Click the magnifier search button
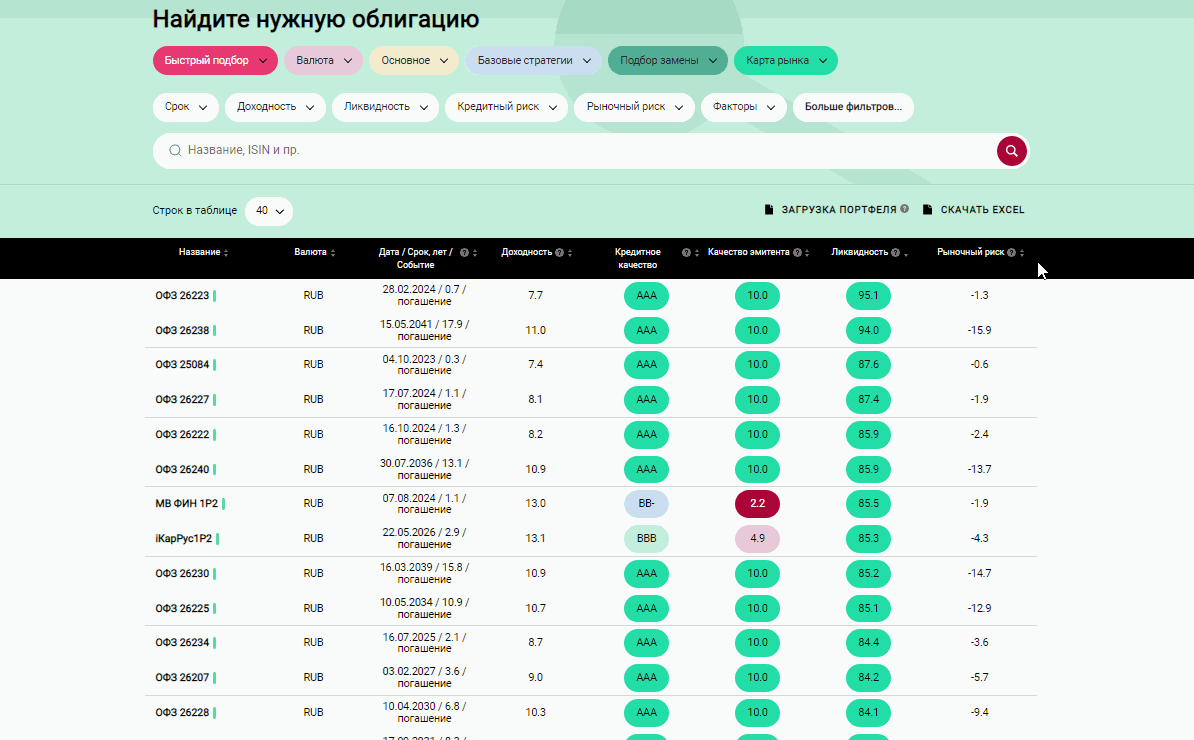This screenshot has height=740, width=1194. click(1011, 151)
